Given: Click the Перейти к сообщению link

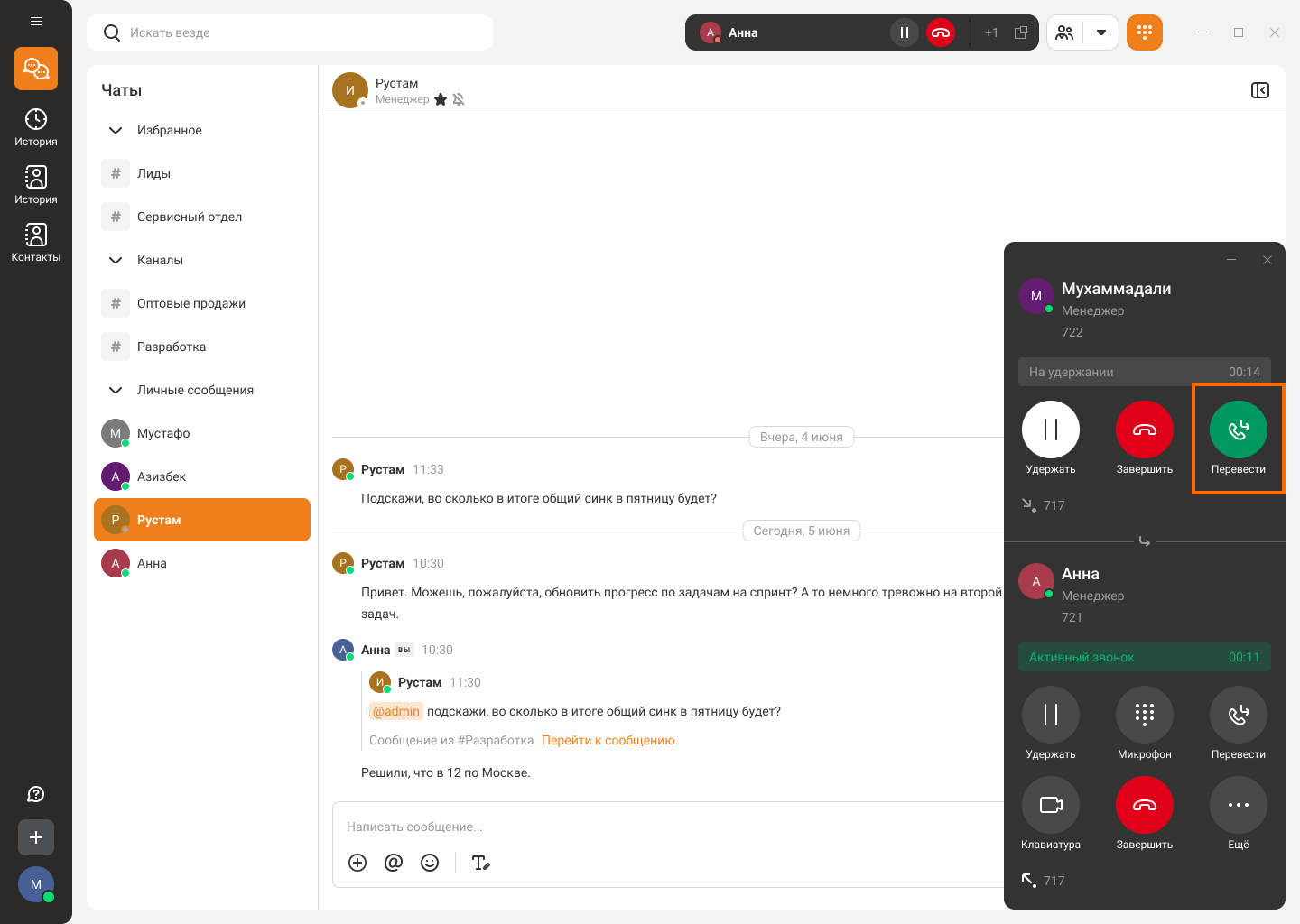Looking at the screenshot, I should 608,740.
